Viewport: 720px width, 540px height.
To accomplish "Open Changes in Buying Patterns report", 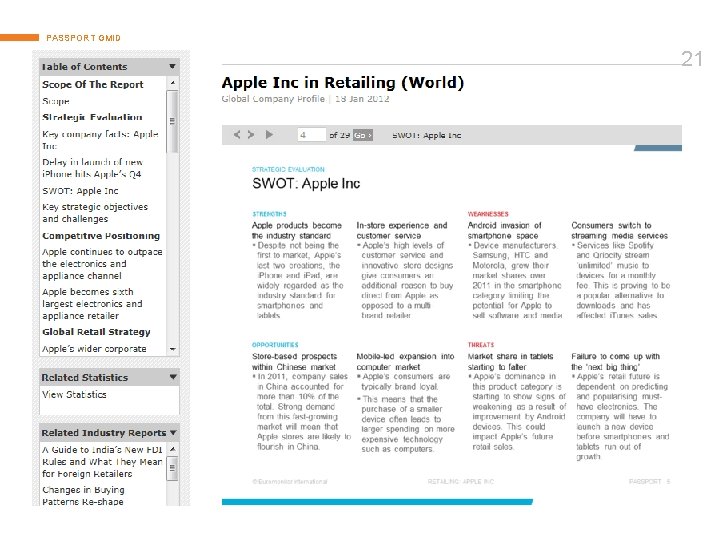I will pyautogui.click(x=83, y=495).
